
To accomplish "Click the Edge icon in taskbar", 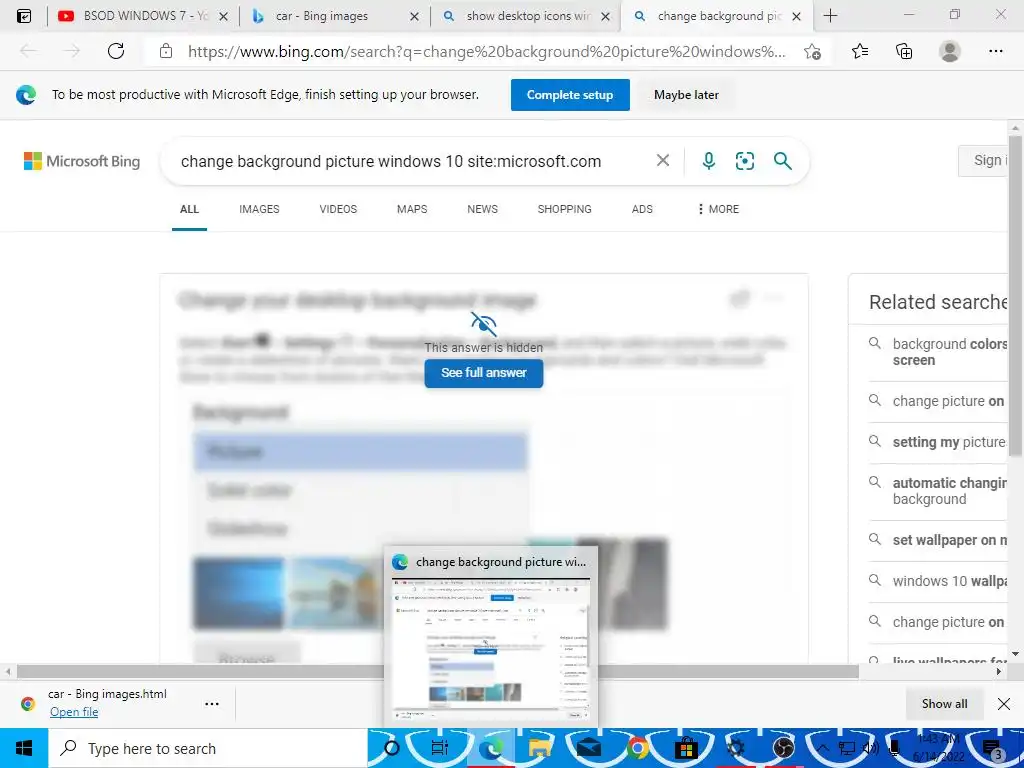I will click(490, 748).
